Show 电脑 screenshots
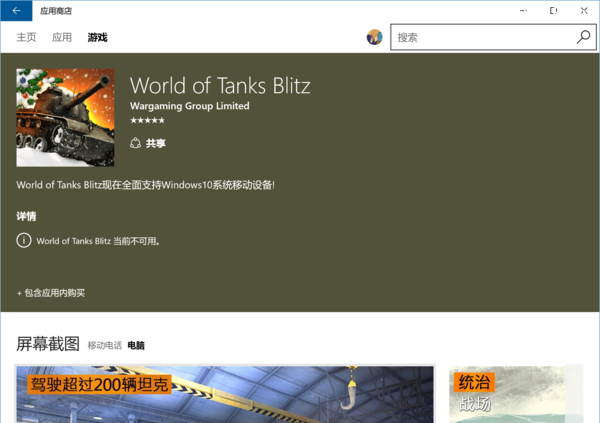The width and height of the screenshot is (600, 423). pos(136,345)
